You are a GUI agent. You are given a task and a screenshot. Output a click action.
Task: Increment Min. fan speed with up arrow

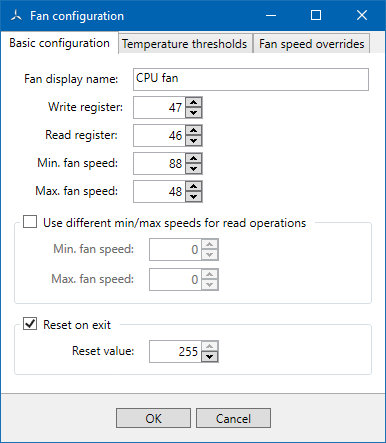[194, 158]
